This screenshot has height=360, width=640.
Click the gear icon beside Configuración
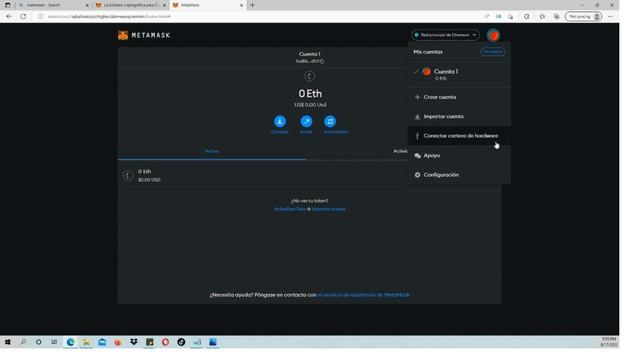point(417,175)
